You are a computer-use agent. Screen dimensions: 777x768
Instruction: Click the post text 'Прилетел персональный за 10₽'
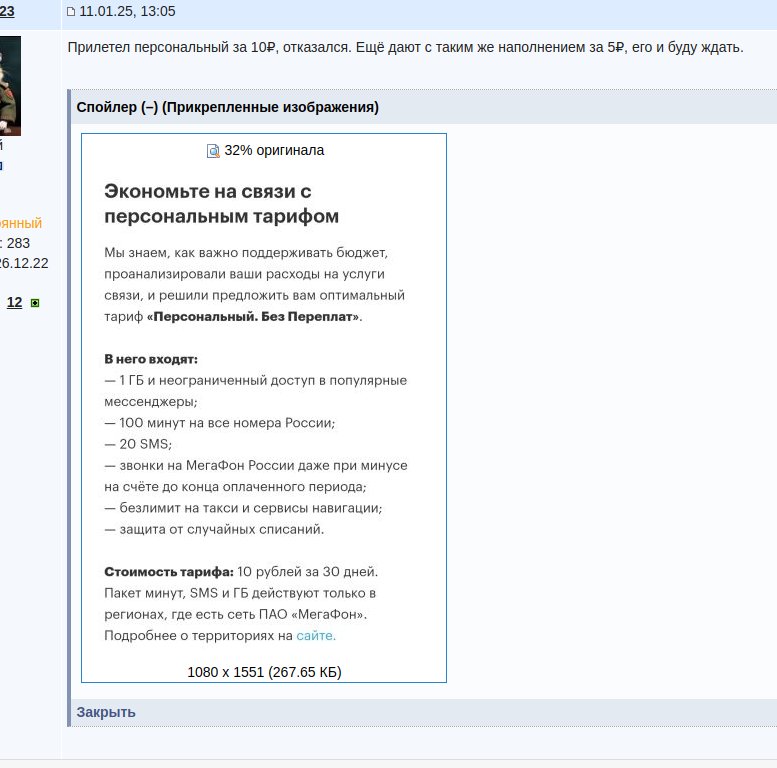pyautogui.click(x=171, y=48)
